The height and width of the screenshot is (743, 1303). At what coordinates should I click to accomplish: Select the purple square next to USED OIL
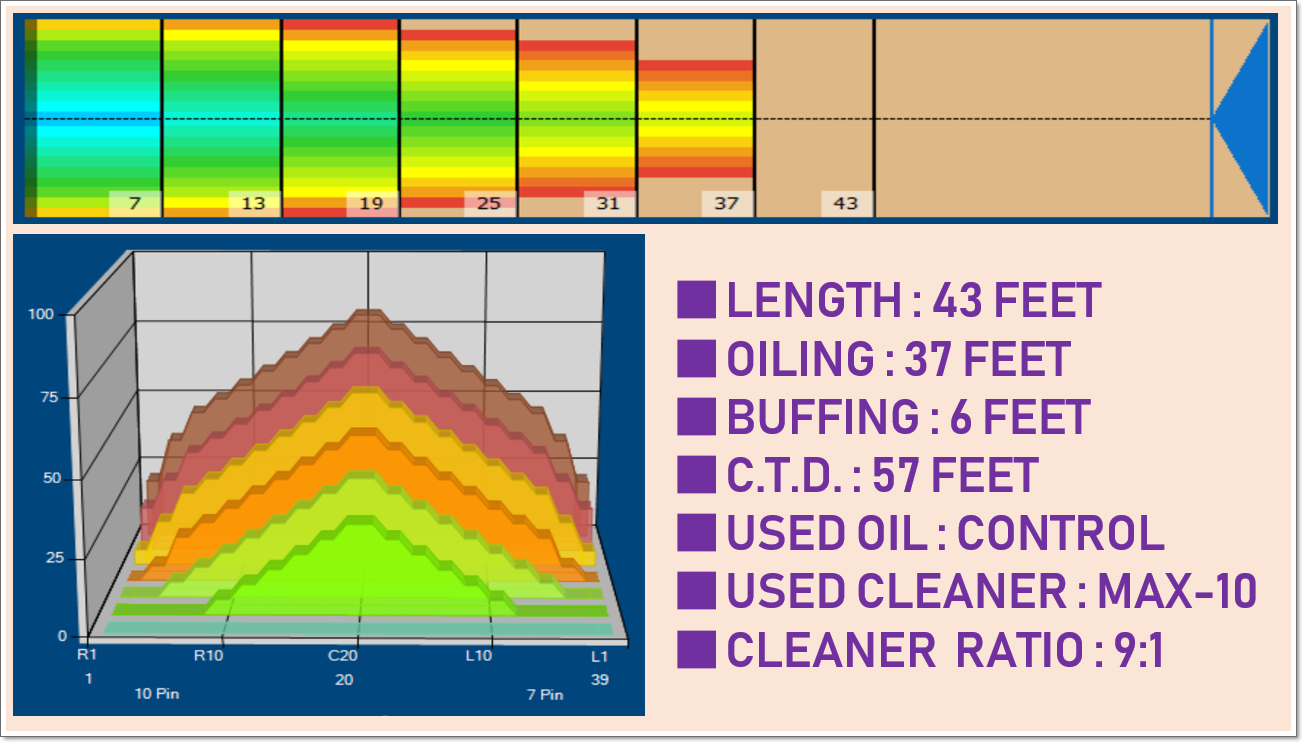(x=696, y=533)
